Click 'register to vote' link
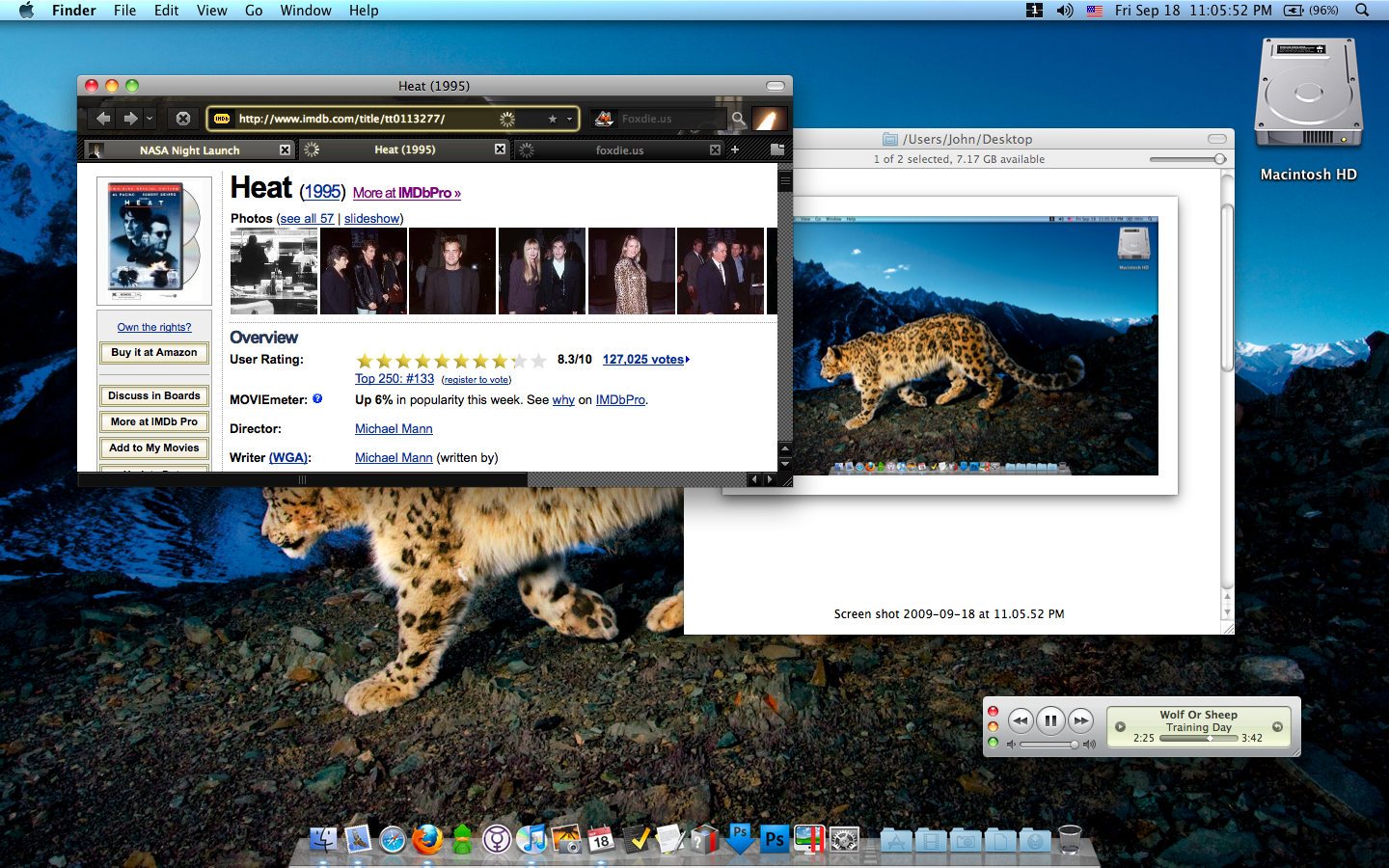 [477, 380]
